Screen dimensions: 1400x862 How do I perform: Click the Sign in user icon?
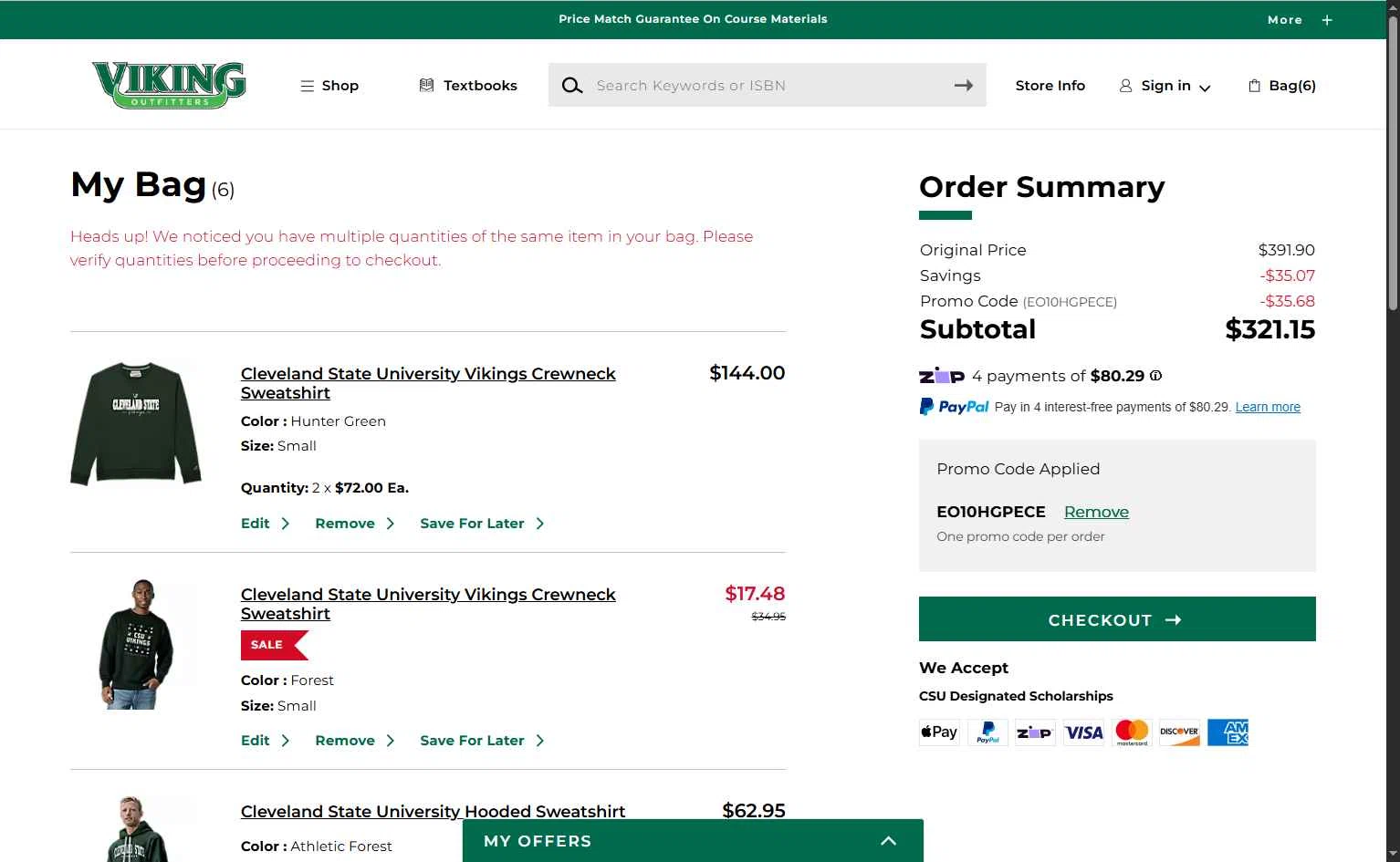(x=1125, y=86)
